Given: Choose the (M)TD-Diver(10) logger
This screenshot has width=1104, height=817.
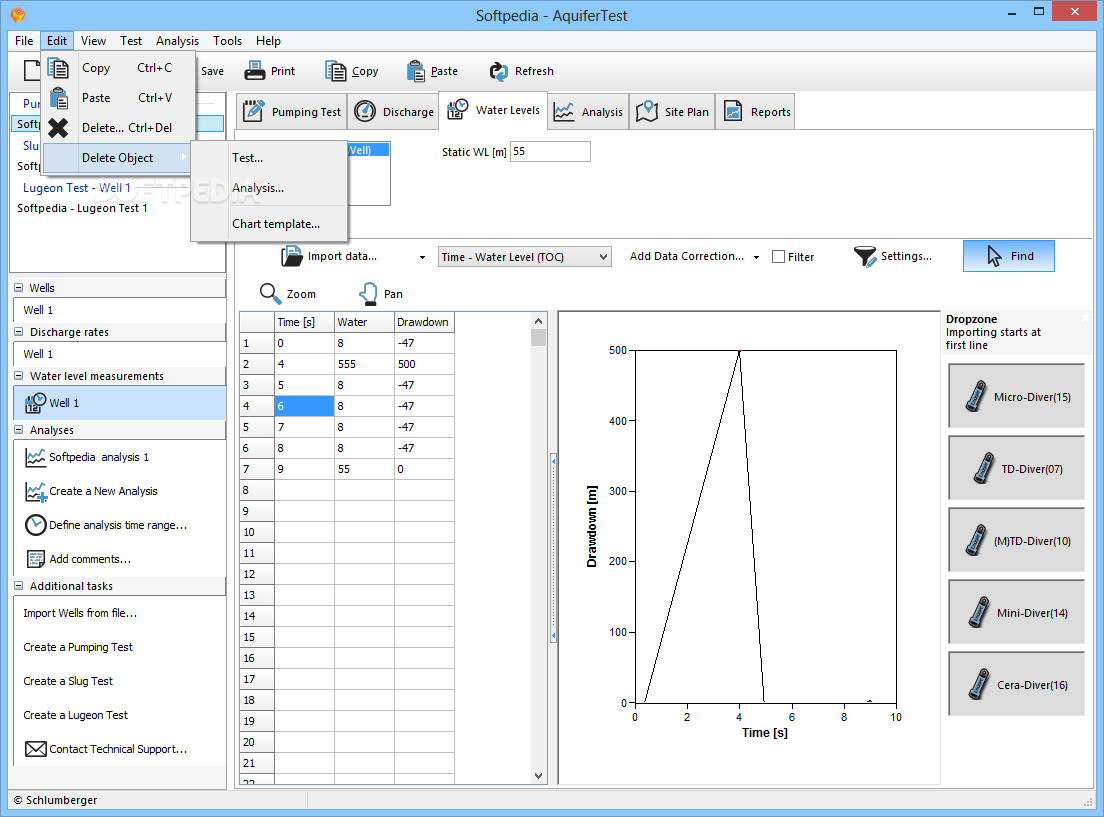Looking at the screenshot, I should point(1017,540).
